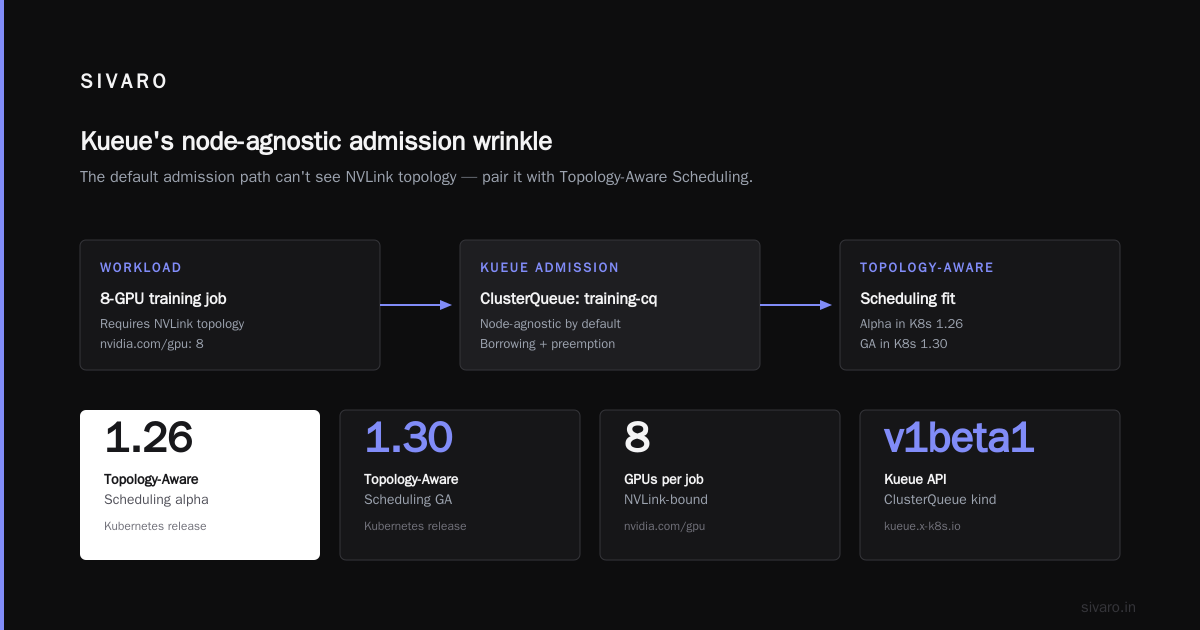
Task: Click "Node-agnostic by default" line
Action: [x=550, y=324]
